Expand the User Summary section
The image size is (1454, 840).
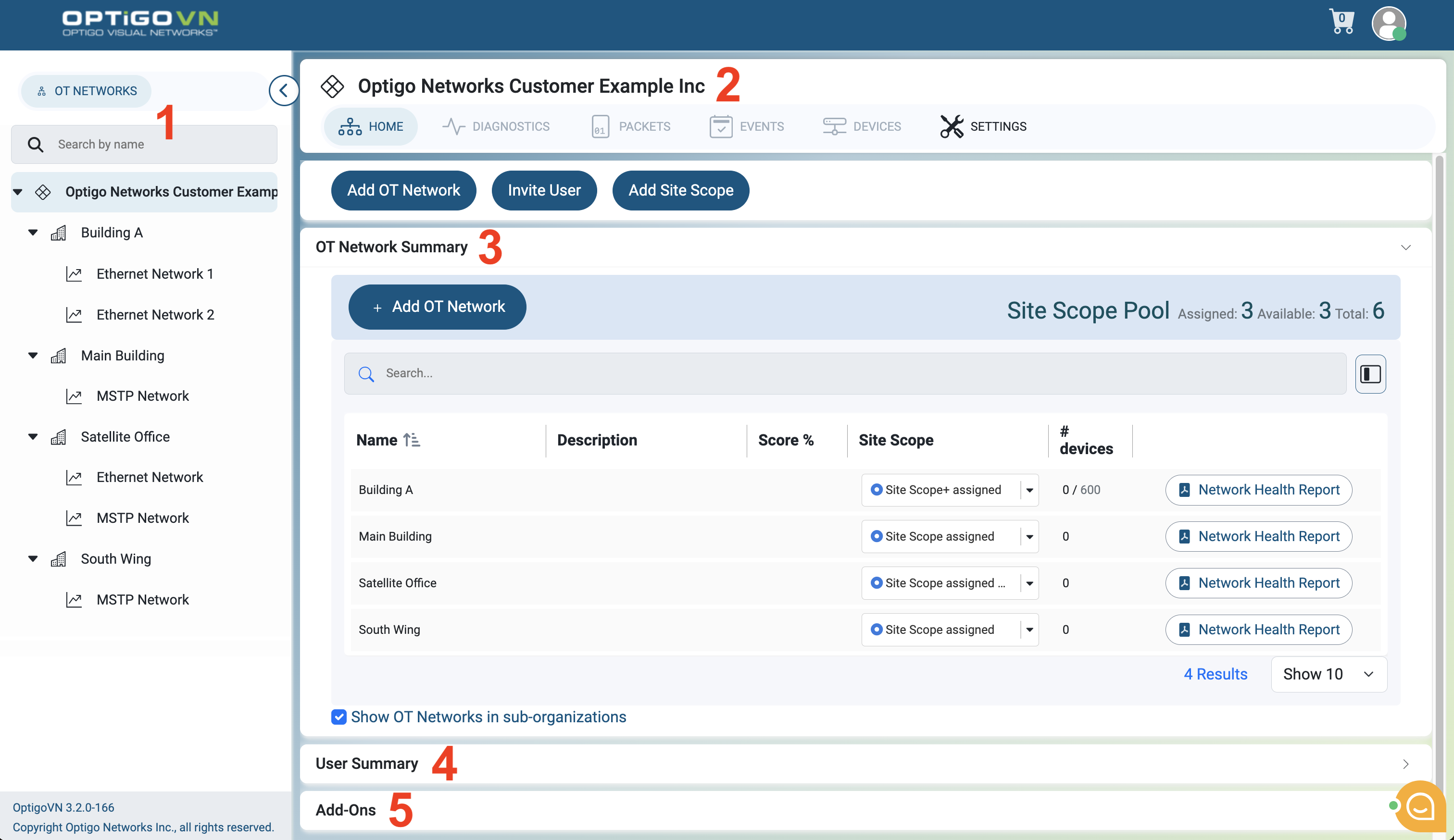click(1405, 763)
